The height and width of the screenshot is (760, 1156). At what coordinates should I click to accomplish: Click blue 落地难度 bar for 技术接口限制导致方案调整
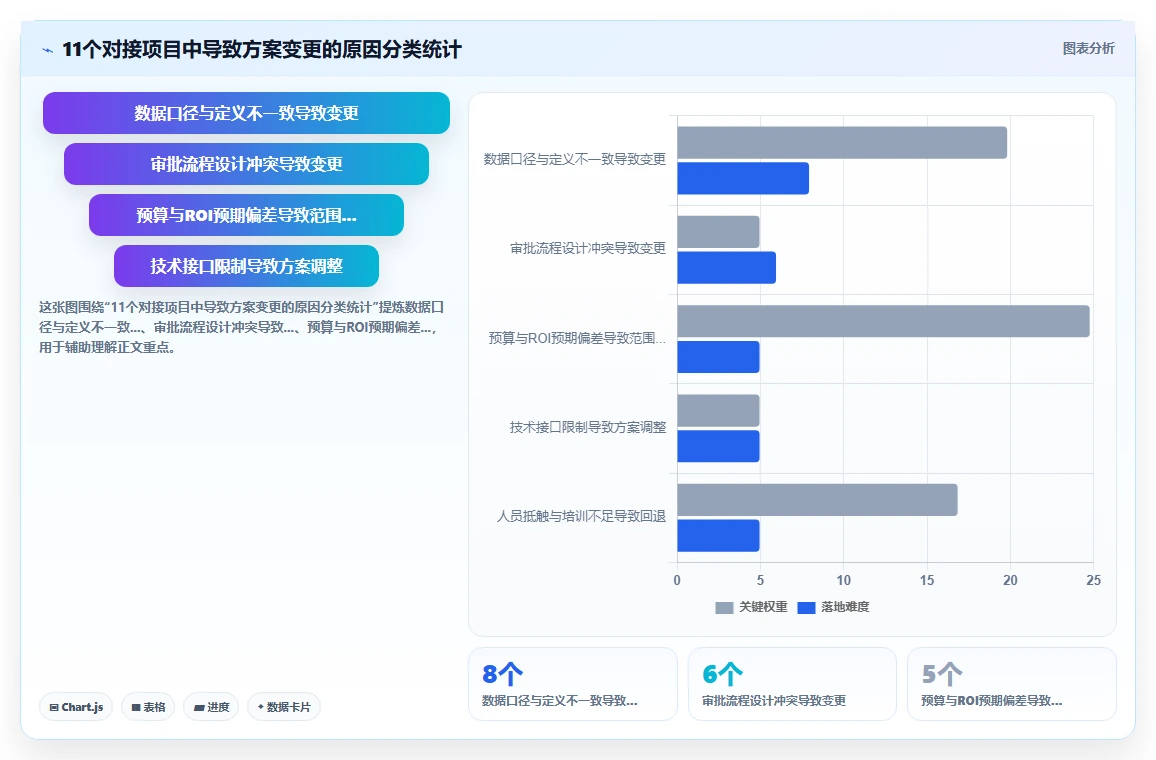coord(718,446)
